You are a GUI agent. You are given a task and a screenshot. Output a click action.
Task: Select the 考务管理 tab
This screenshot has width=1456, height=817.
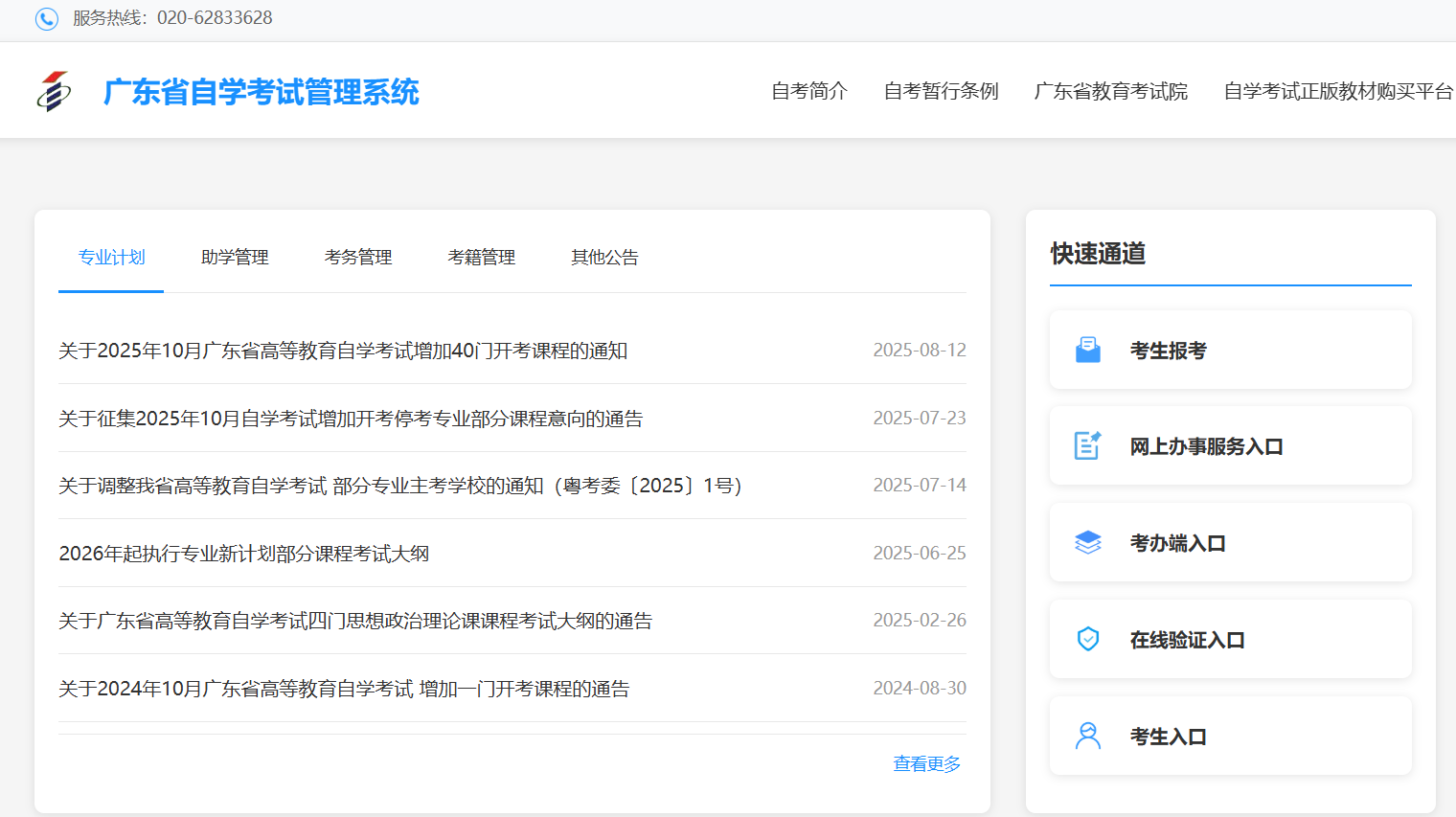358,257
